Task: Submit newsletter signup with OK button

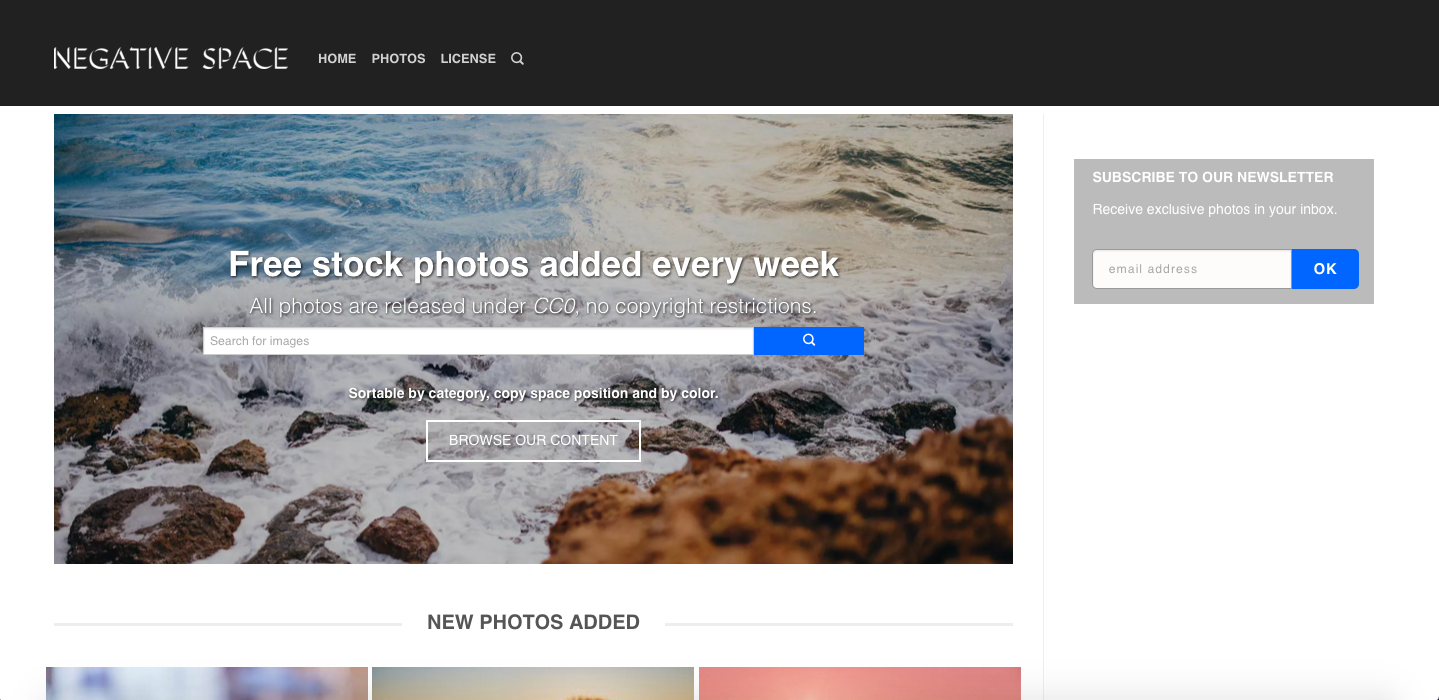Action: point(1325,269)
